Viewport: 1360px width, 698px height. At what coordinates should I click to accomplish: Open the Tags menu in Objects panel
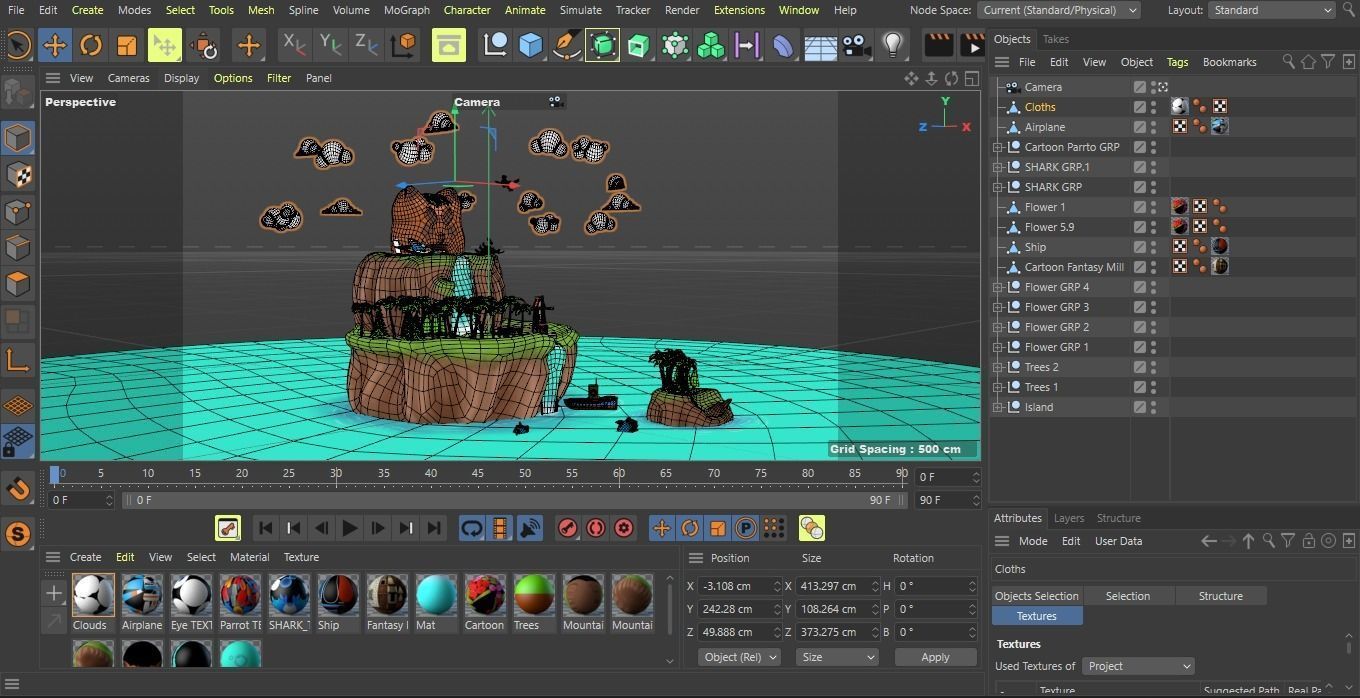[x=1177, y=62]
